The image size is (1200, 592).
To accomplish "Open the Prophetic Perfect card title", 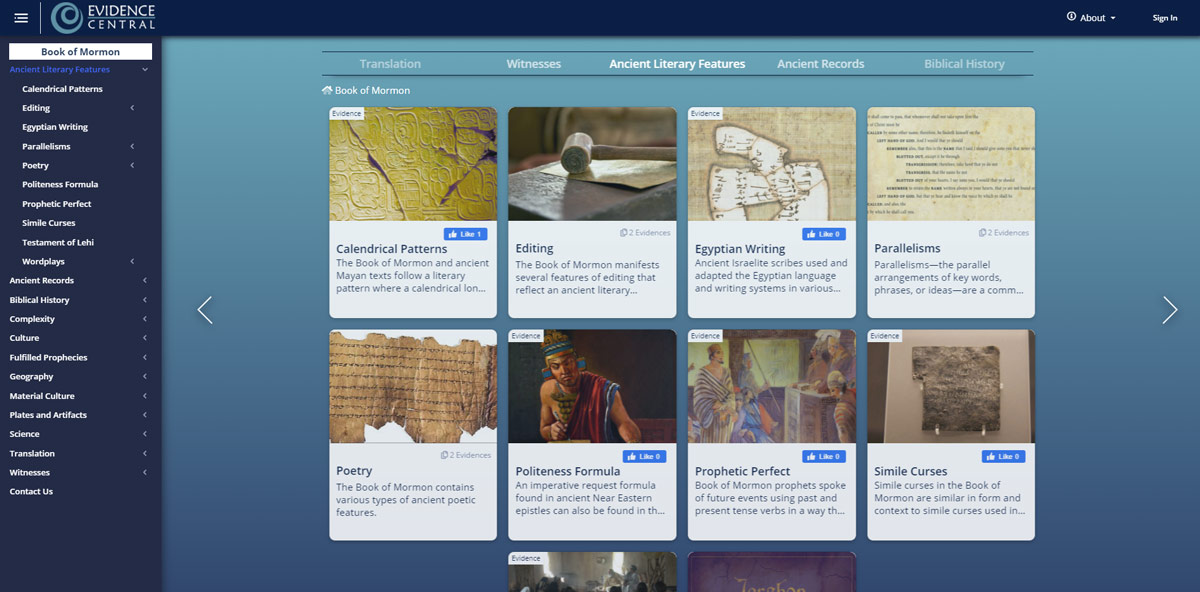I will tap(742, 471).
